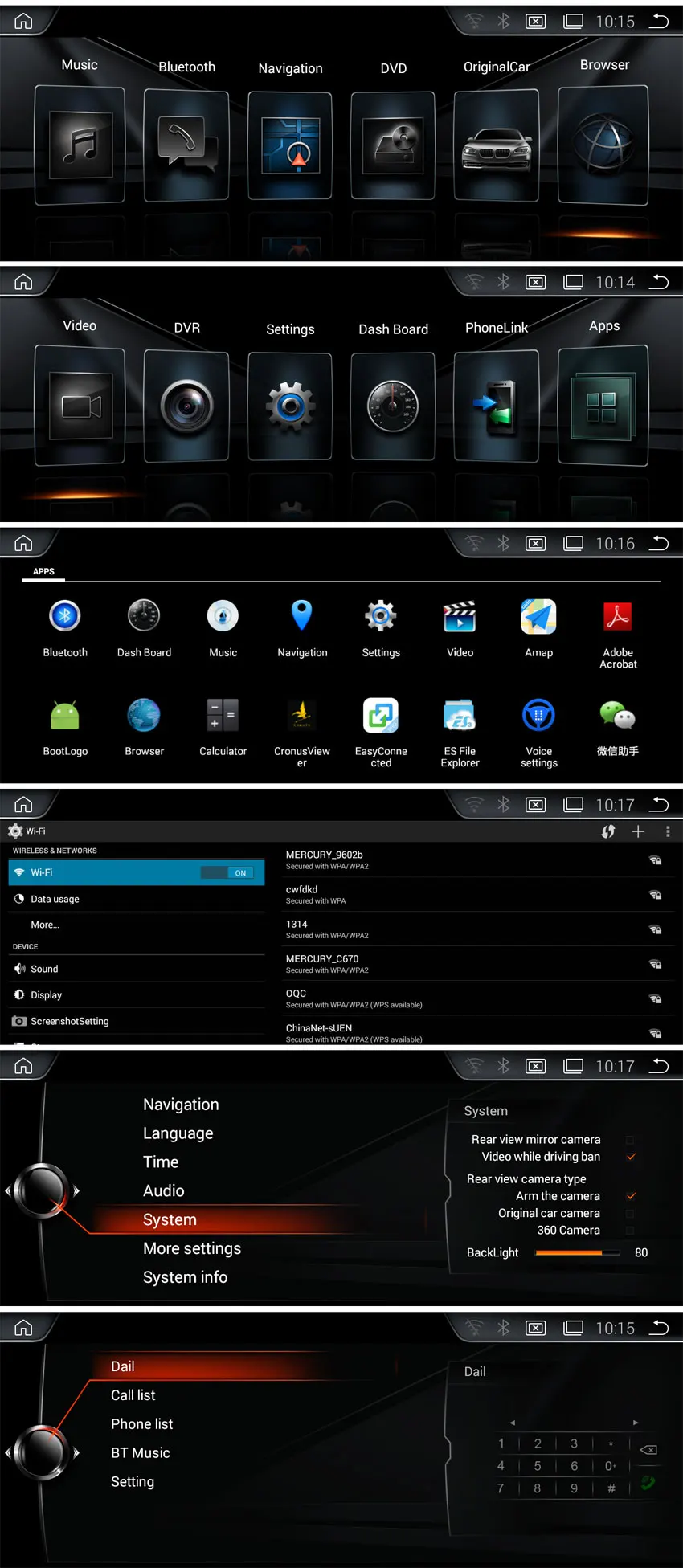Open the Dash Board gauge tile on menu page

[x=393, y=406]
